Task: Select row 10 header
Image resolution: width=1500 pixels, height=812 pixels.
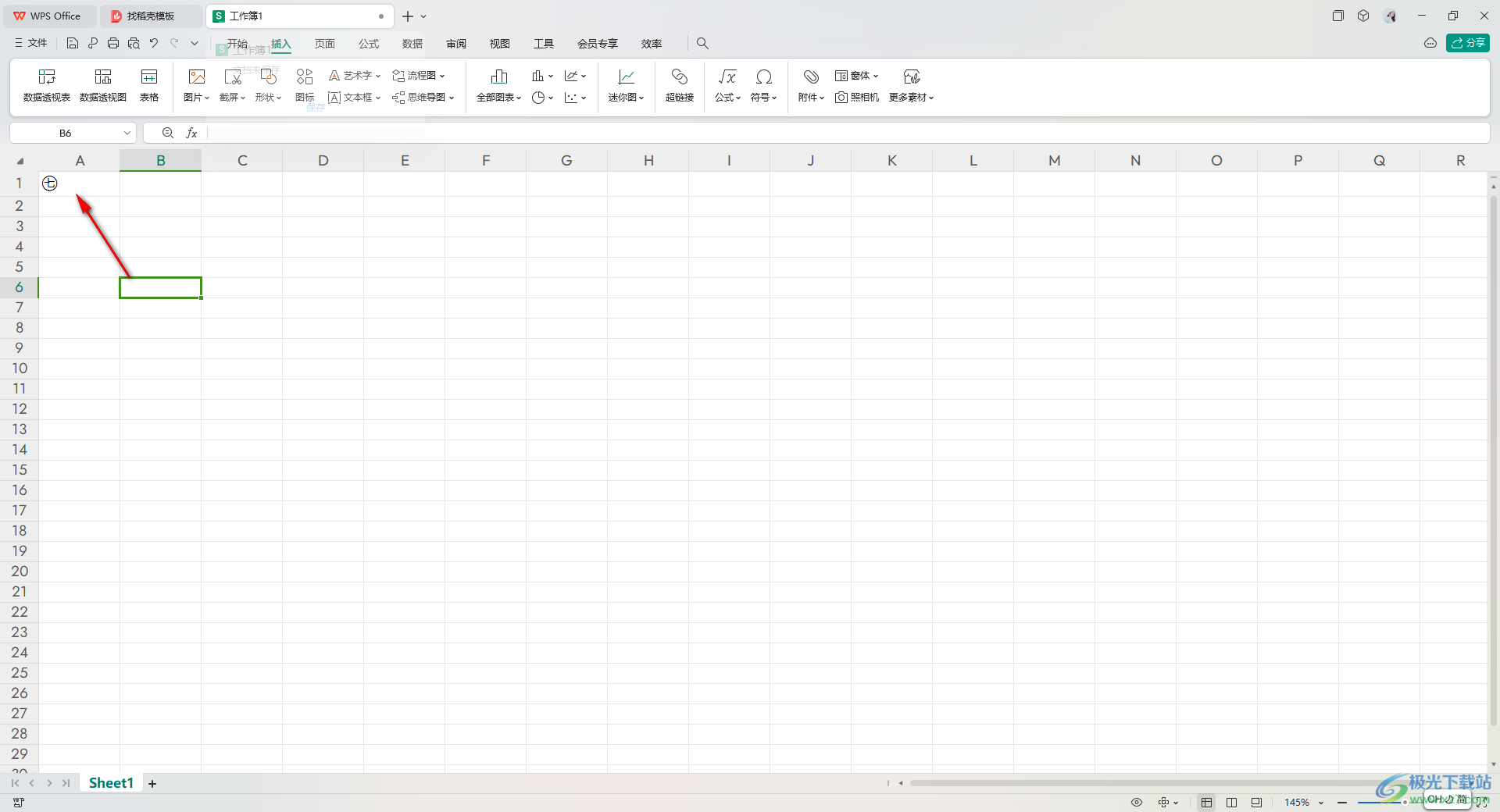Action: (20, 369)
